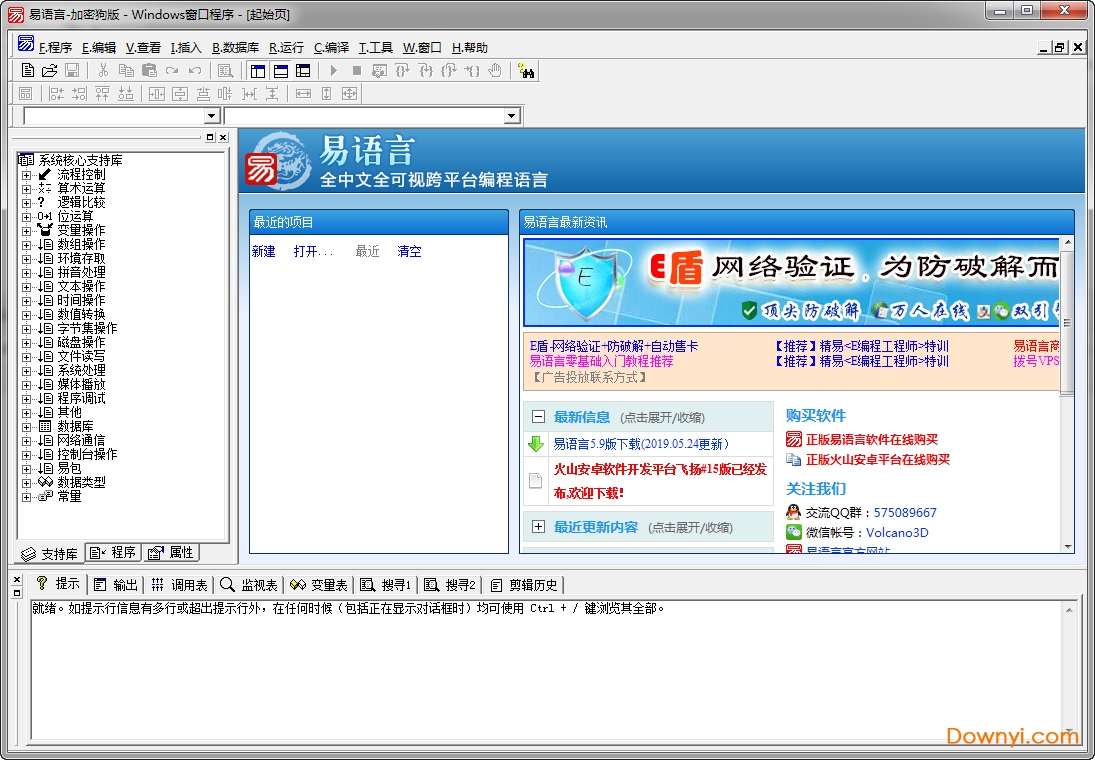The height and width of the screenshot is (760, 1095).
Task: Paste from clipboard using the Paste icon
Action: pos(148,70)
